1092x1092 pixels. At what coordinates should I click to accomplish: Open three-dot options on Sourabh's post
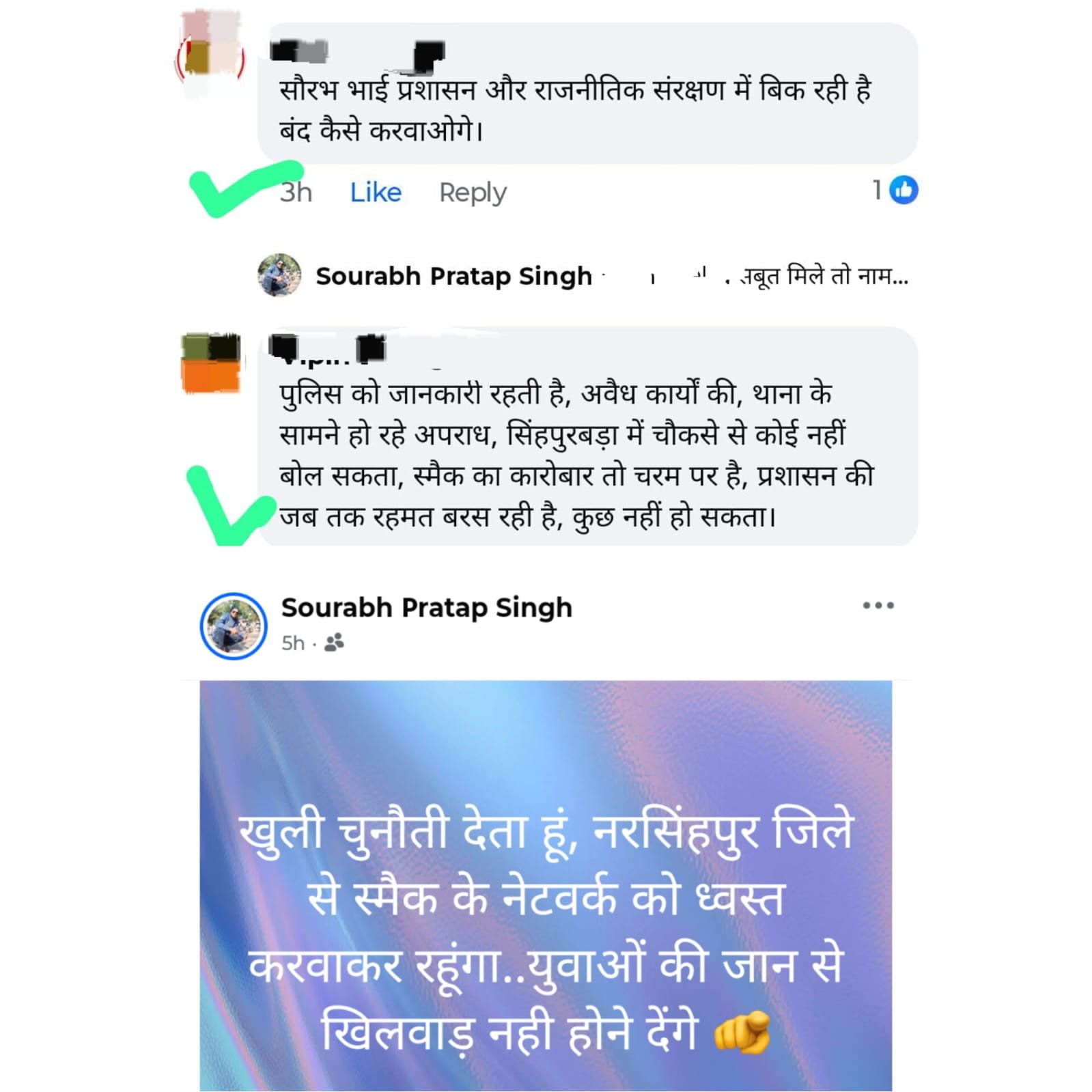[x=878, y=606]
